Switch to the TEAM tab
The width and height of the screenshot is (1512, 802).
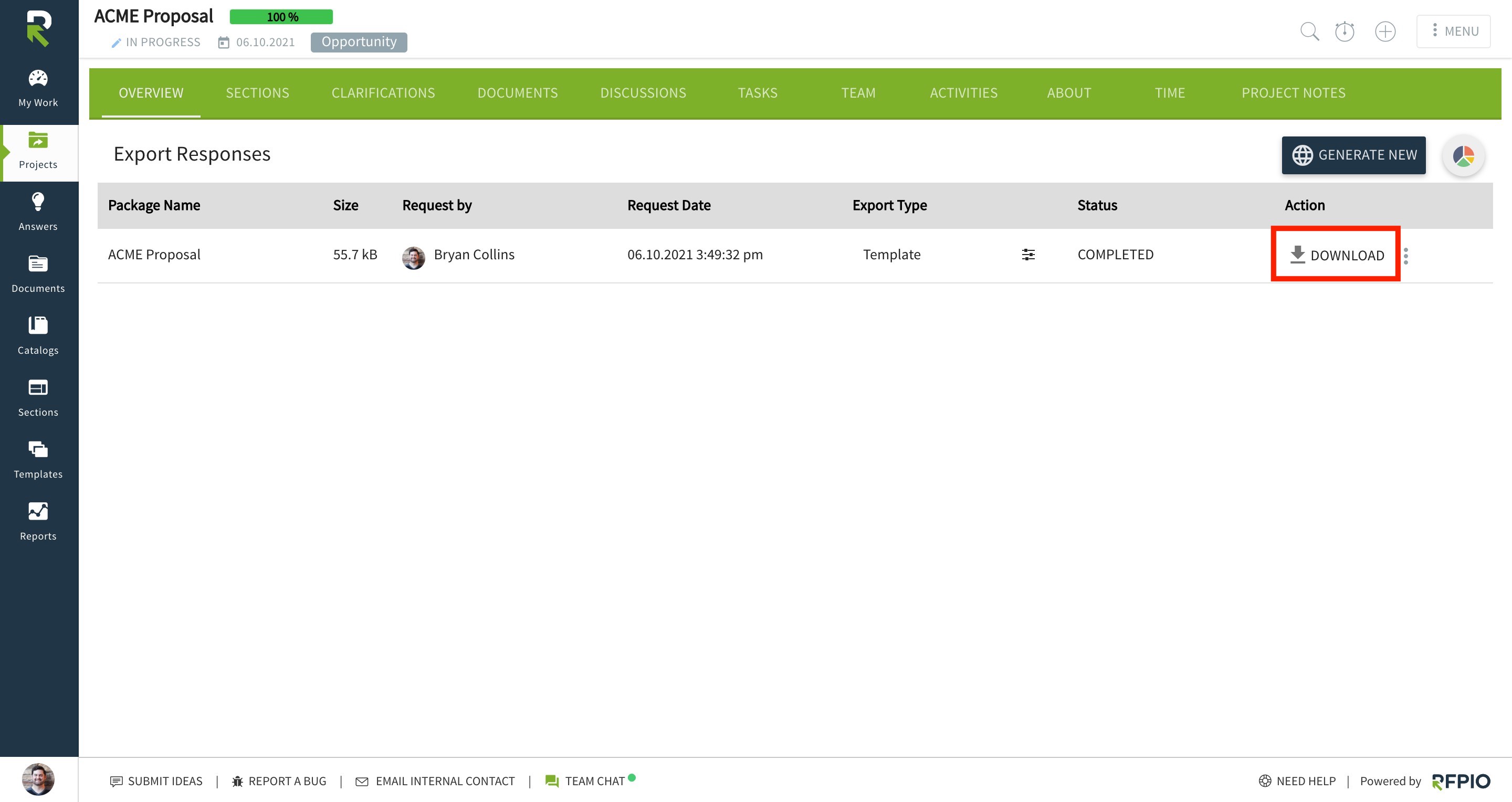(858, 93)
